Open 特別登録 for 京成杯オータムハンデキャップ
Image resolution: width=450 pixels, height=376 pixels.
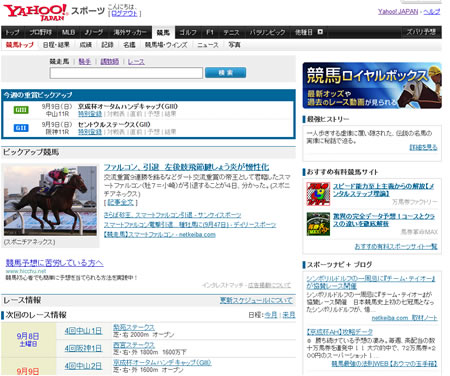coord(90,114)
